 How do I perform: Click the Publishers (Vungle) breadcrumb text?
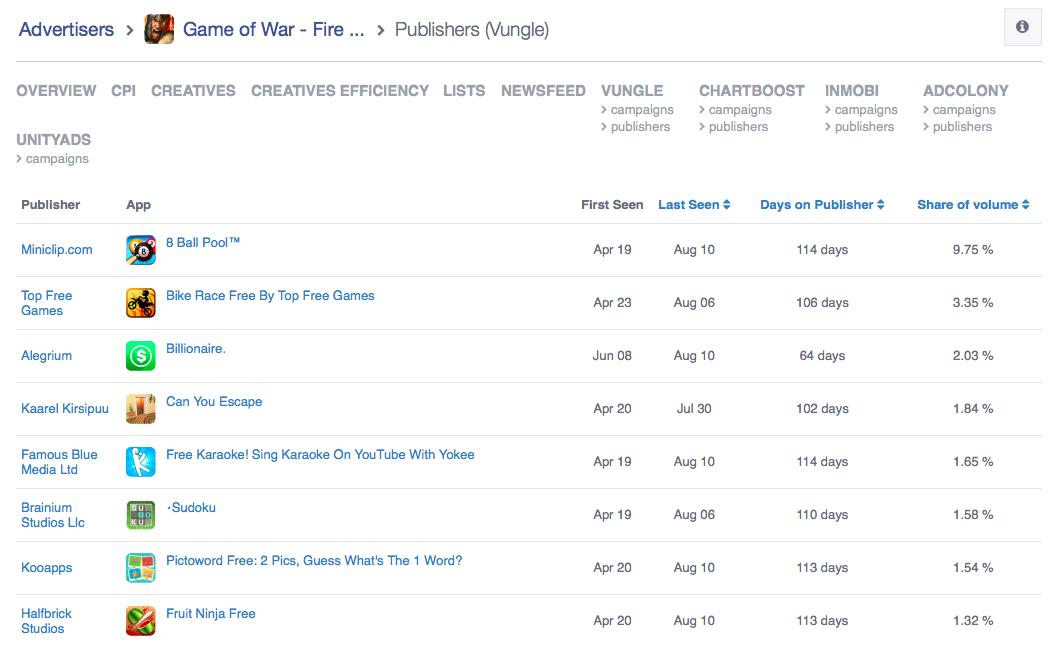(x=472, y=30)
